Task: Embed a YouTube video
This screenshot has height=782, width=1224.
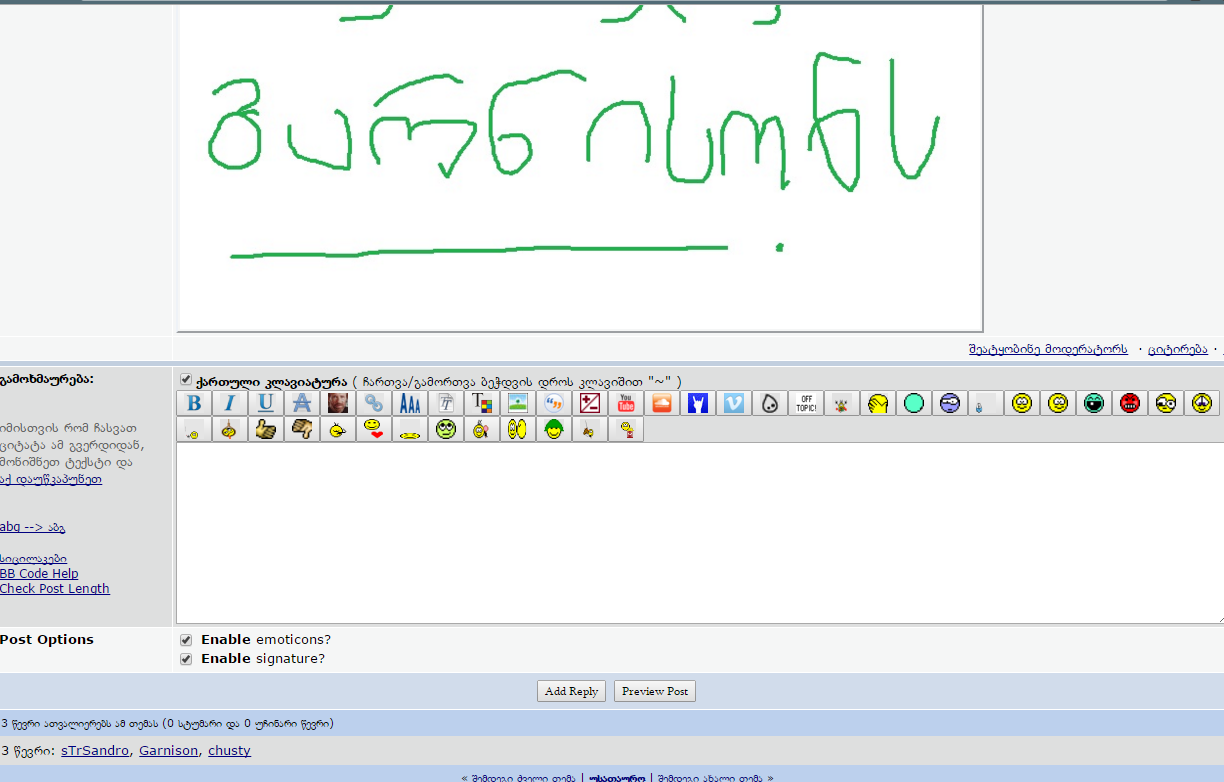Action: [626, 403]
